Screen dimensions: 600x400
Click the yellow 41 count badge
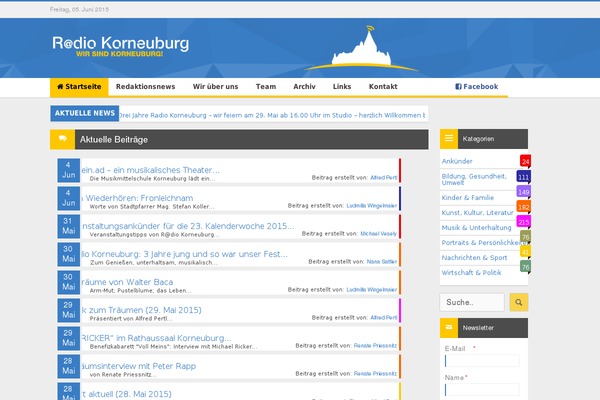[525, 251]
